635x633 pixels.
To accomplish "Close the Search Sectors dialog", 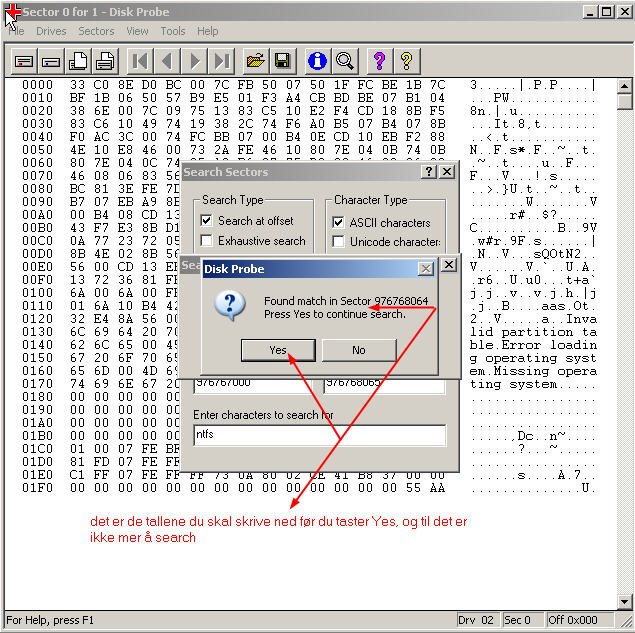I will pos(447,172).
